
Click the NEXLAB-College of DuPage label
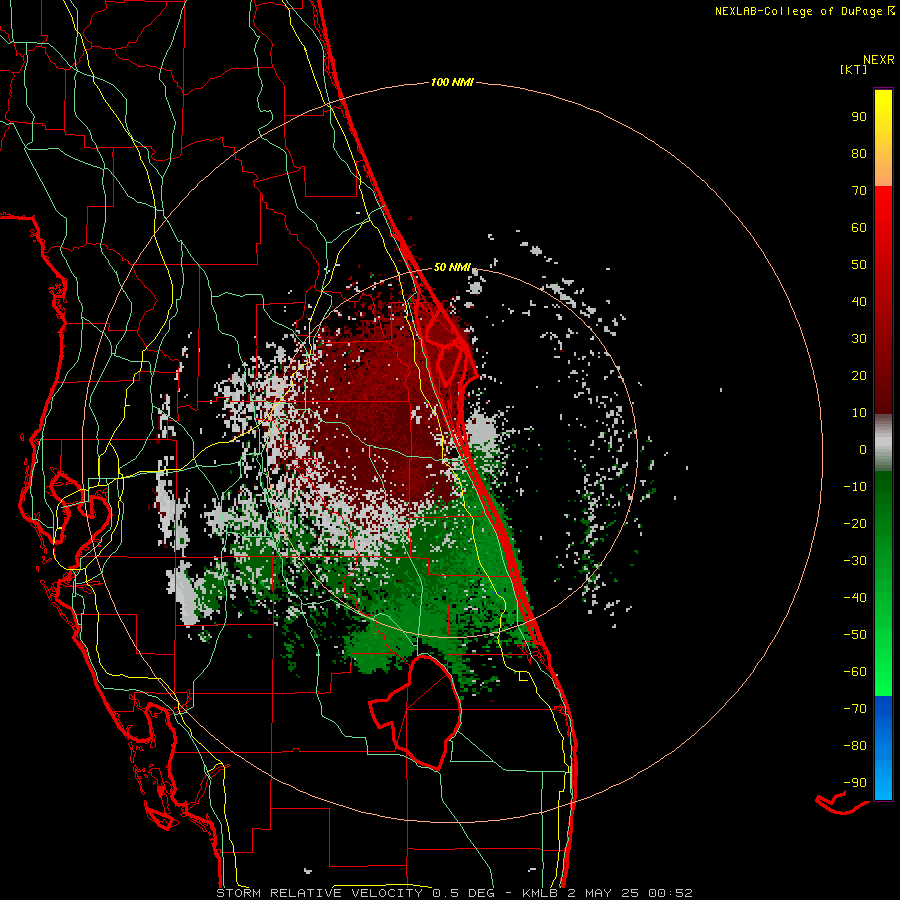tap(798, 11)
